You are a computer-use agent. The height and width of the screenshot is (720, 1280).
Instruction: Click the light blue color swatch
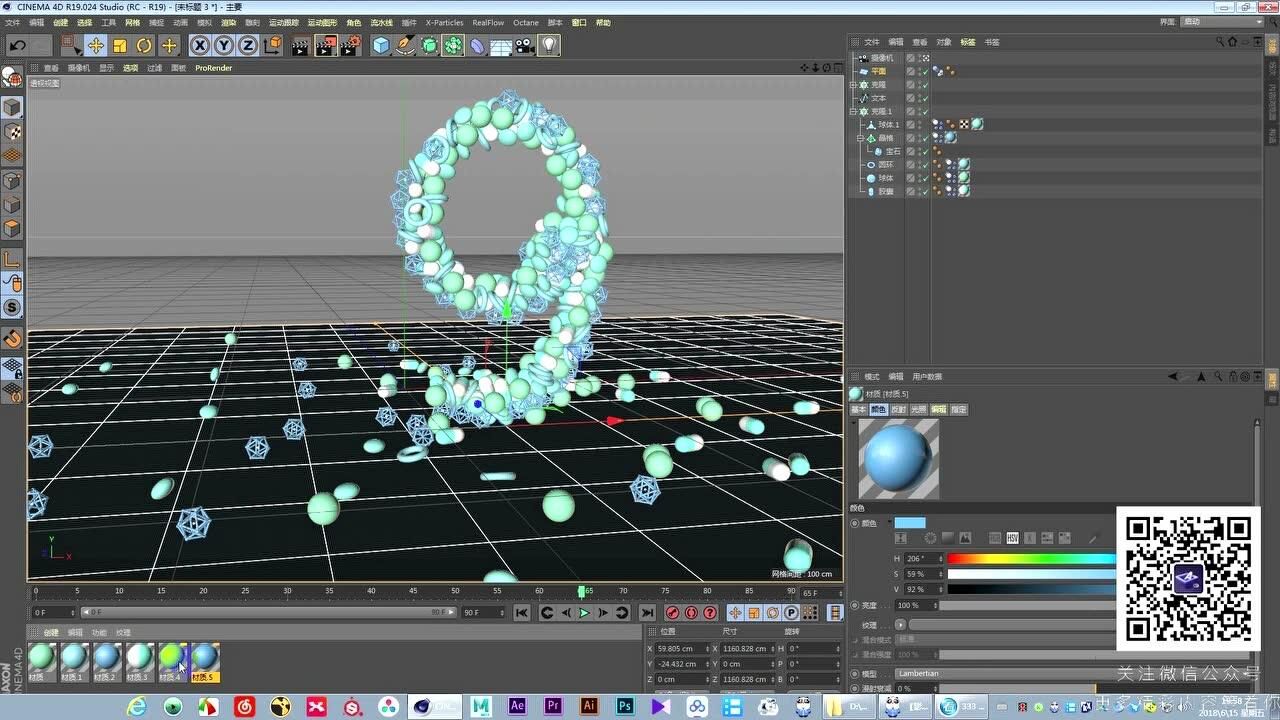(x=909, y=523)
